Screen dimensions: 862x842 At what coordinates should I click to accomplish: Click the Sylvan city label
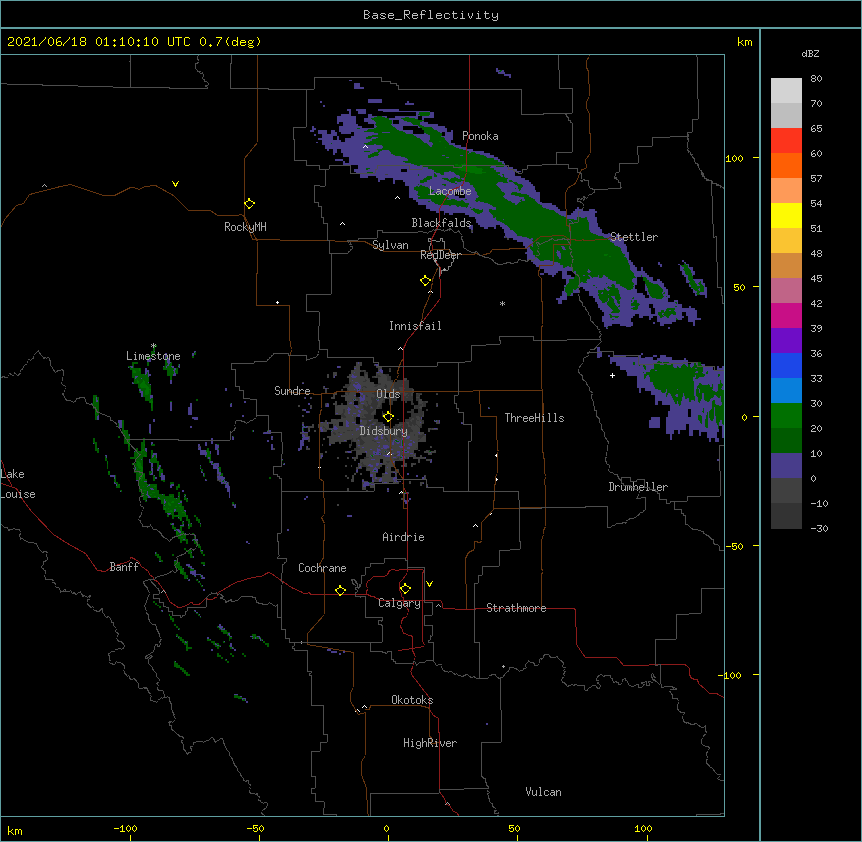point(390,245)
